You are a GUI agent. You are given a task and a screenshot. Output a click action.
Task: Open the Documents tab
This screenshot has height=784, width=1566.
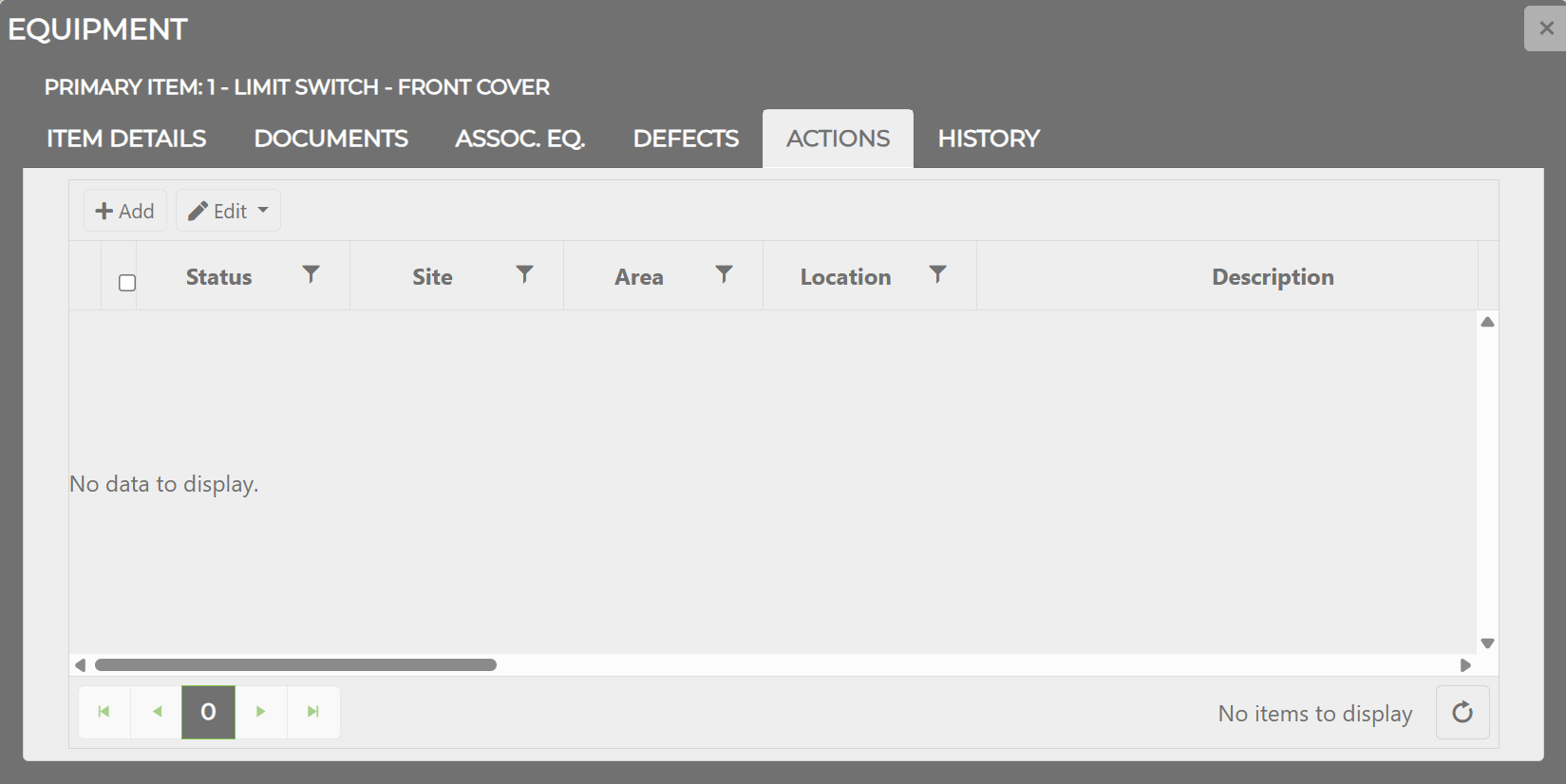click(x=331, y=139)
